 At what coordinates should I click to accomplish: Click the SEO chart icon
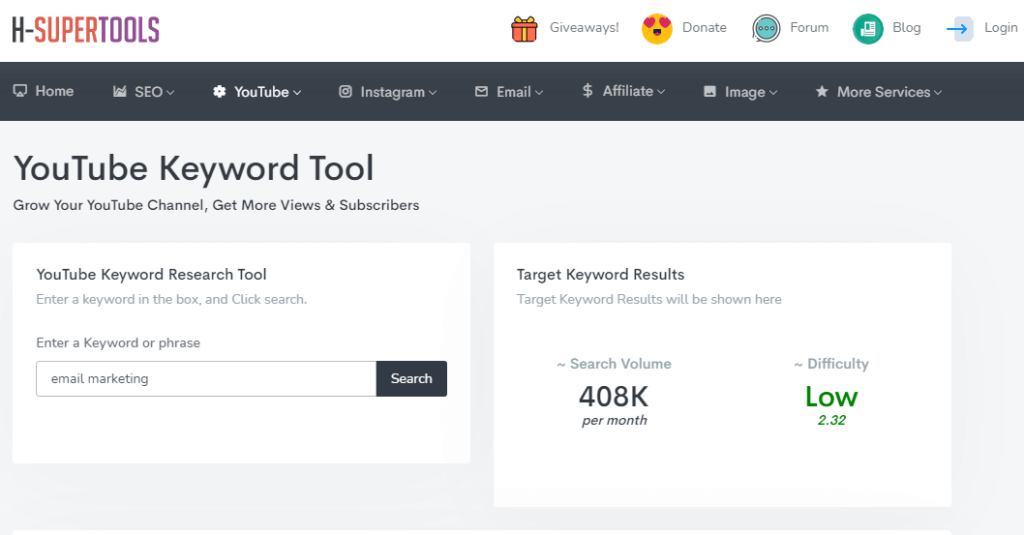tap(119, 91)
